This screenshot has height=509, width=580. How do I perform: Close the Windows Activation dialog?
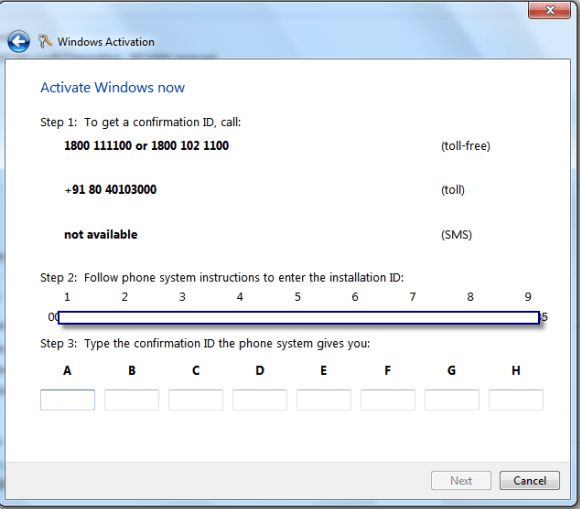tap(549, 10)
